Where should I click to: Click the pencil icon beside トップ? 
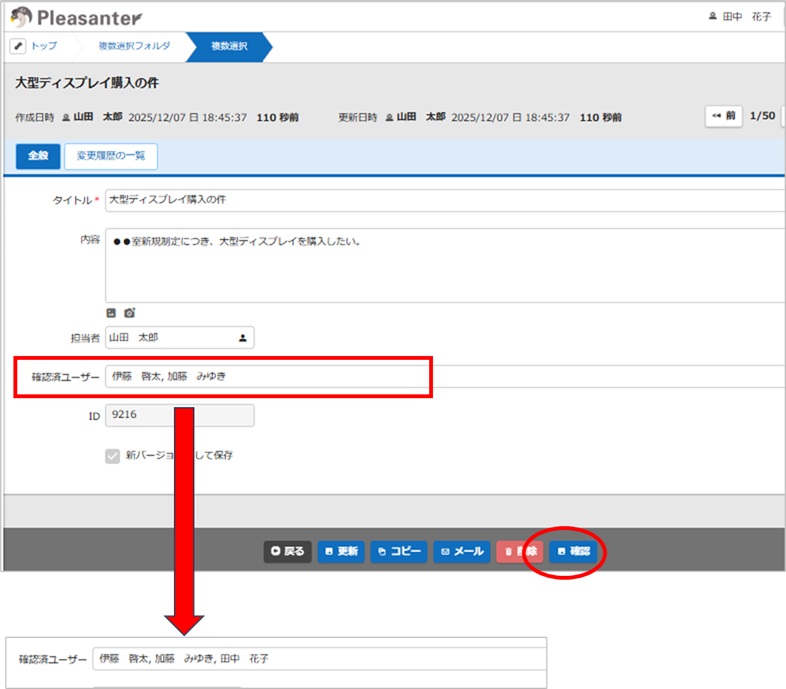tap(18, 46)
